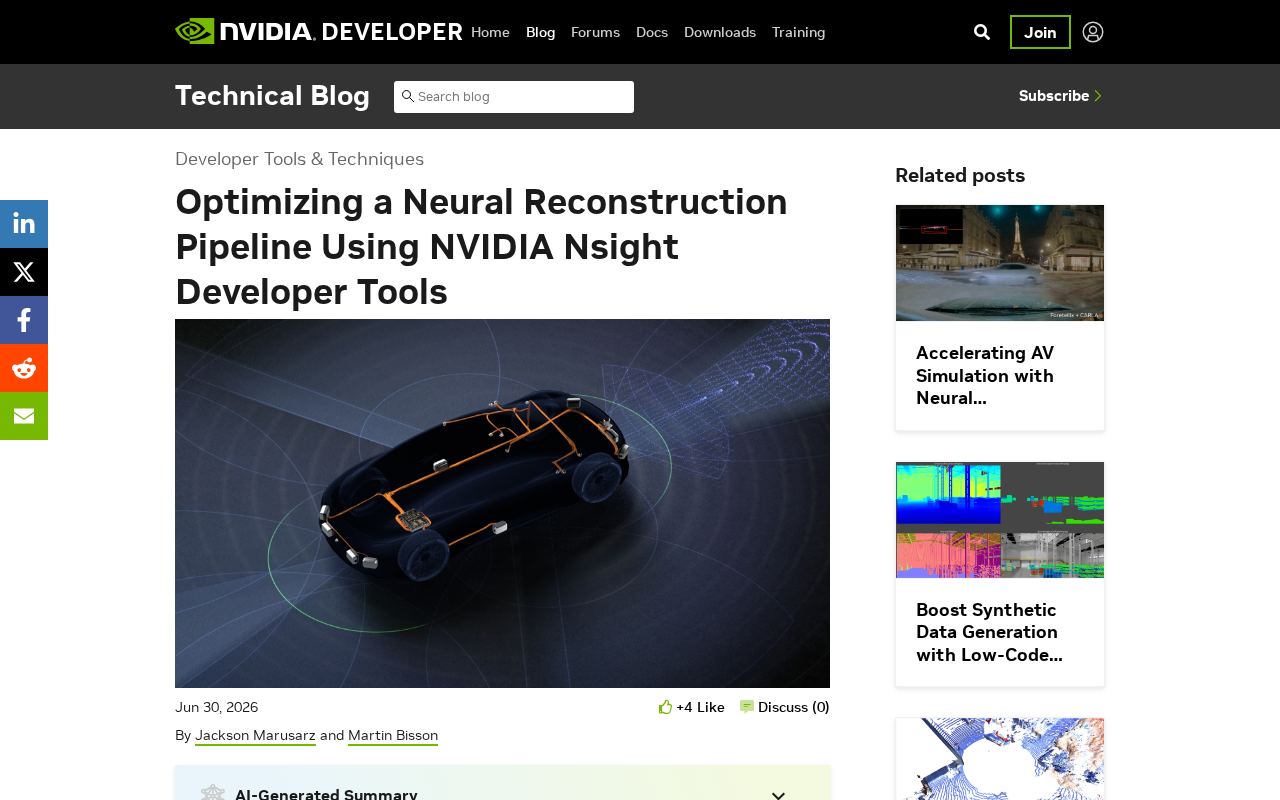The width and height of the screenshot is (1280, 800).
Task: Click the Discuss (0) link text
Action: pyautogui.click(x=794, y=707)
